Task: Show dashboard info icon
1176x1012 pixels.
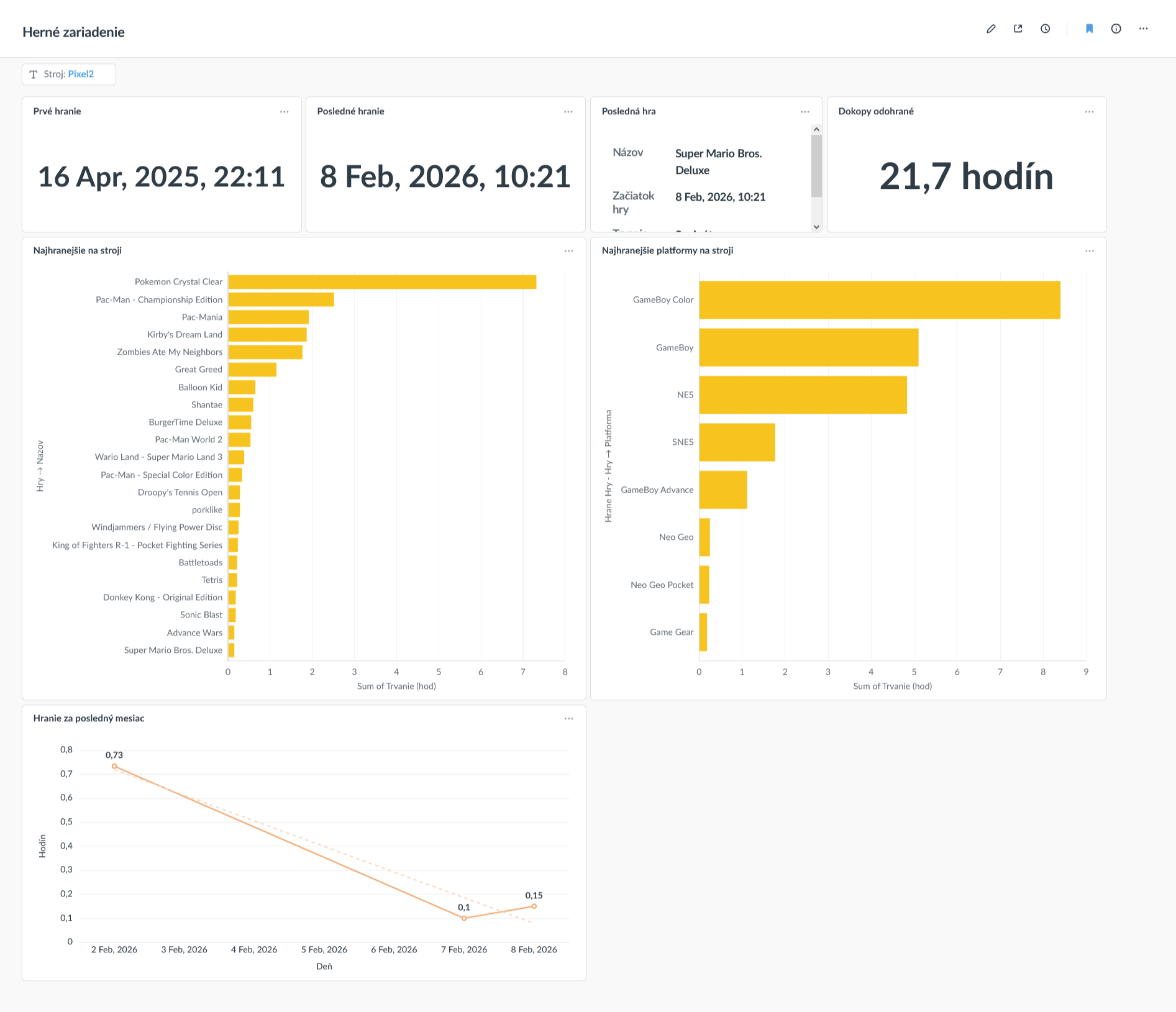Action: pos(1116,29)
